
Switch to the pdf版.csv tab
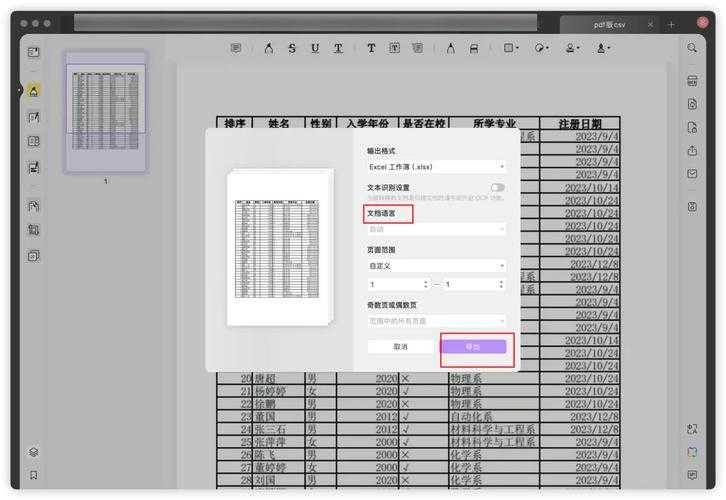(609, 25)
